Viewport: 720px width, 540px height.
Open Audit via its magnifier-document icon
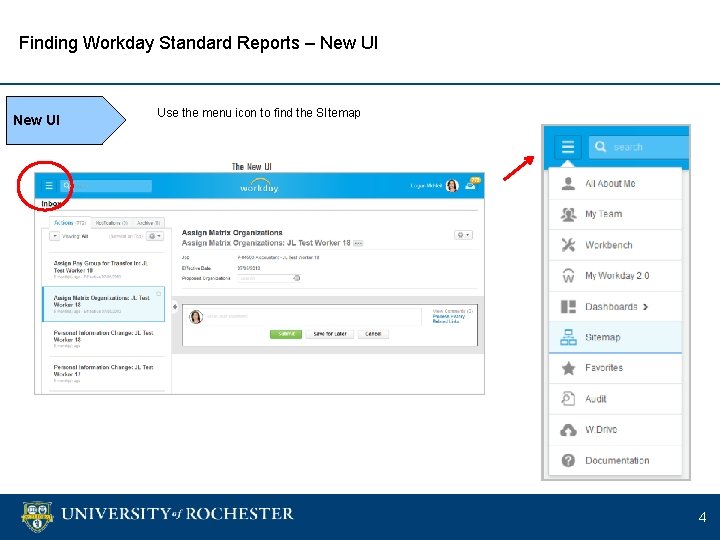coord(568,399)
